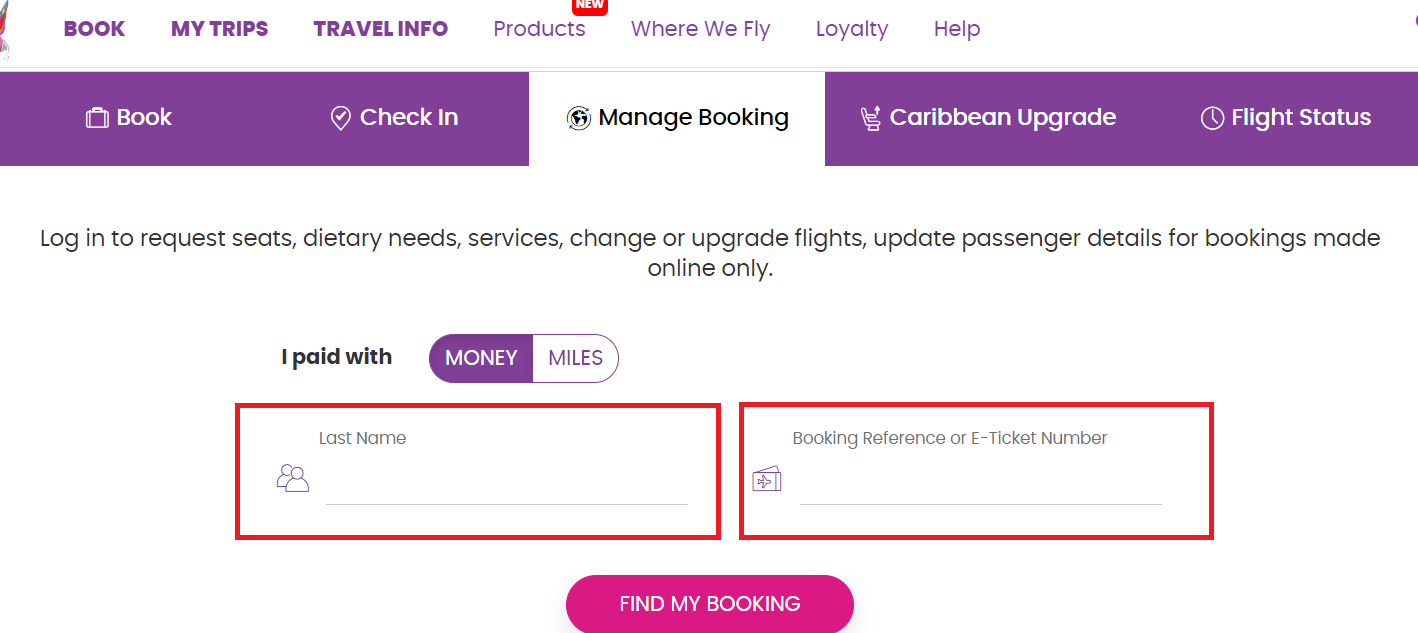Go to Where We Fly link

point(701,29)
